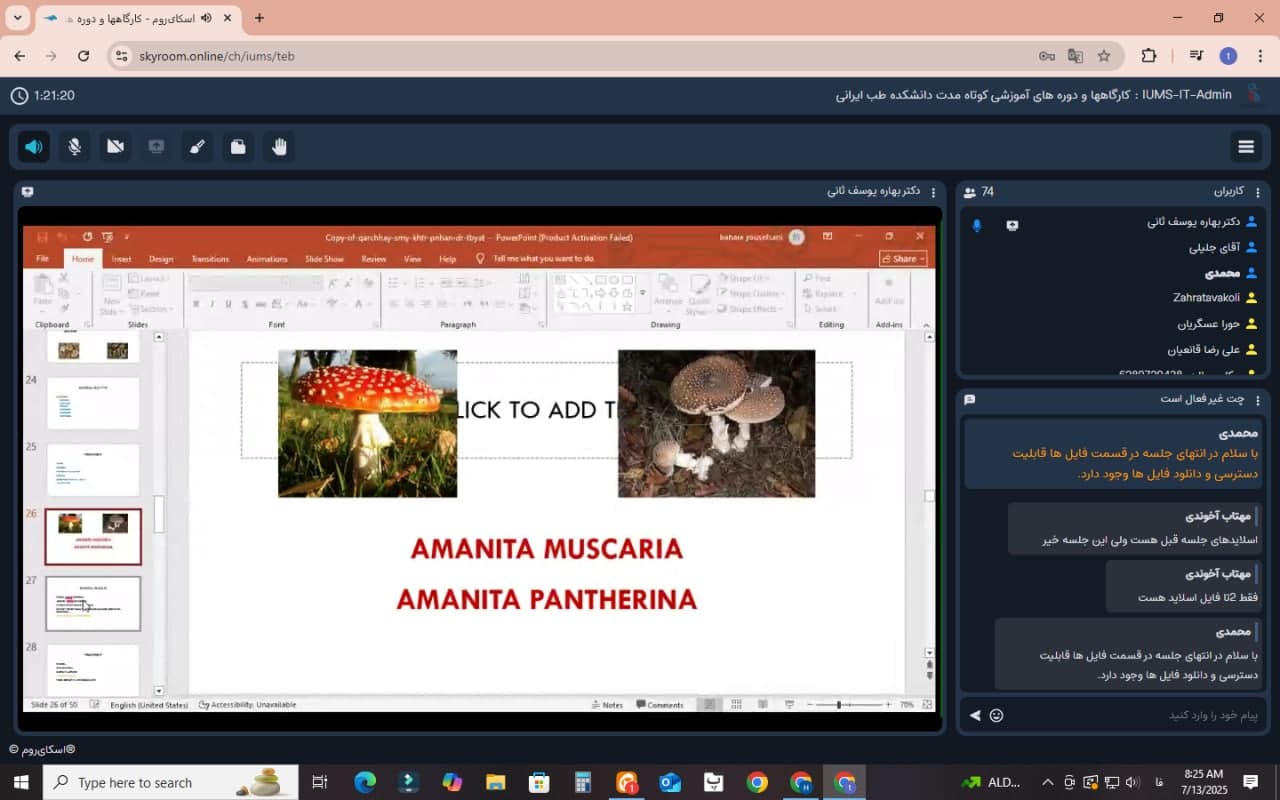
Task: Expand the users panel three-dot options
Action: tap(1258, 192)
